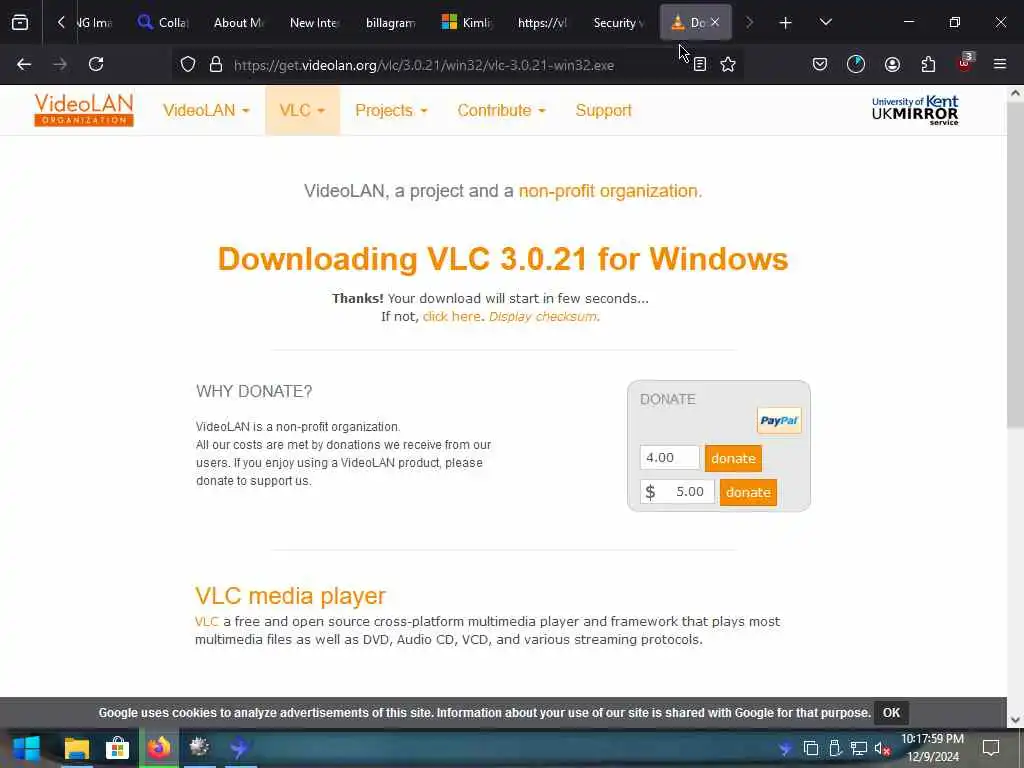This screenshot has width=1024, height=768.
Task: Expand the Projects dropdown menu
Action: click(x=391, y=110)
